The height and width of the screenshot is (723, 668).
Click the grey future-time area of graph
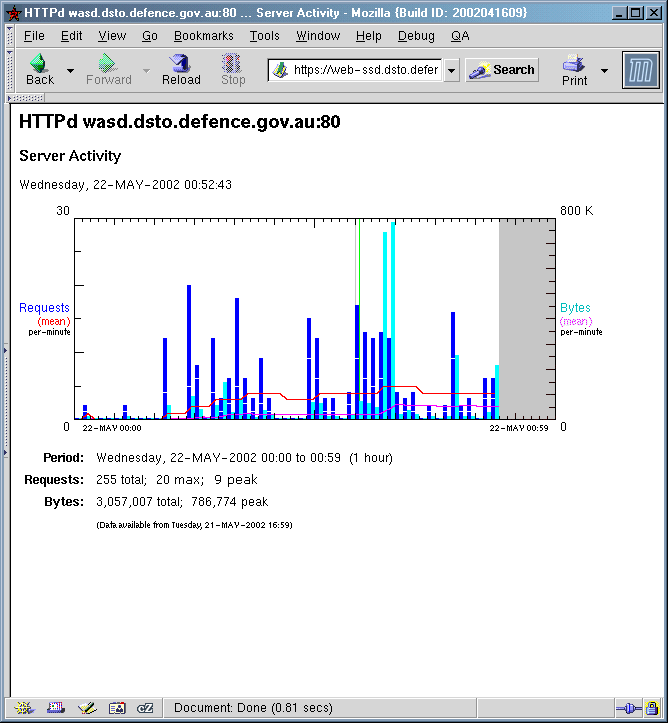coord(526,319)
